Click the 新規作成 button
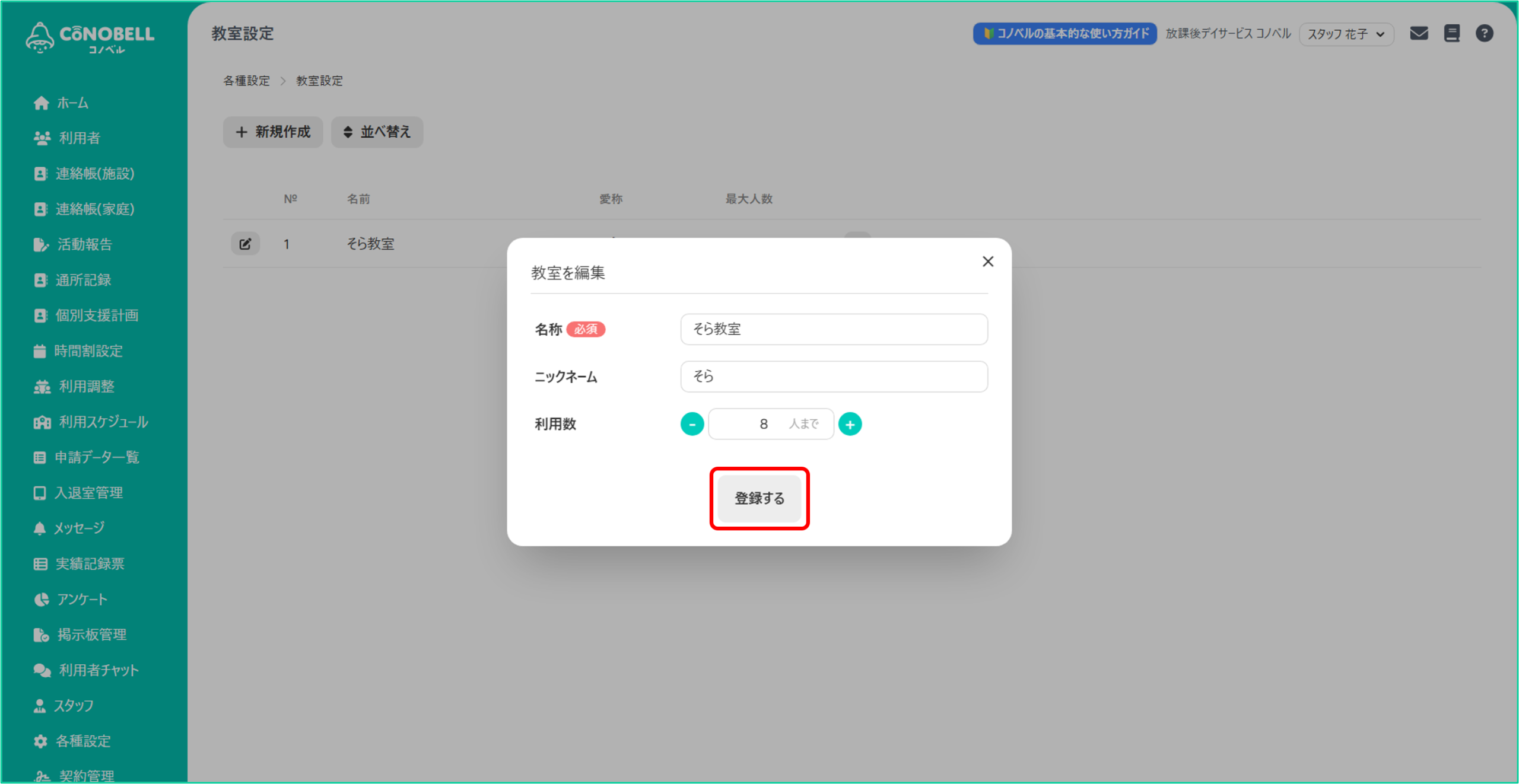Screen dimensions: 1519x784 point(273,132)
